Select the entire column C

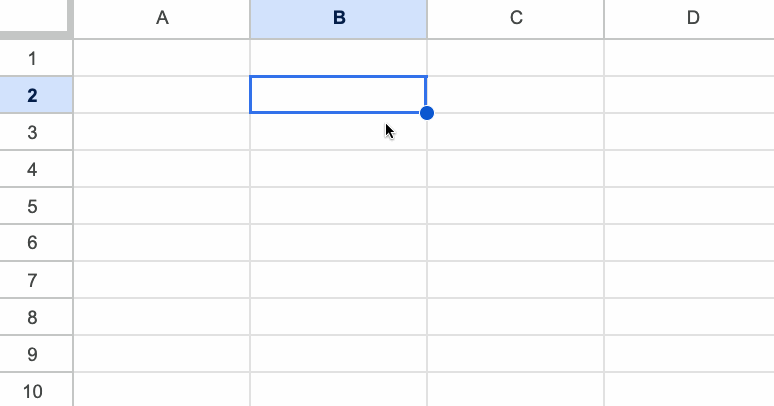coord(516,18)
